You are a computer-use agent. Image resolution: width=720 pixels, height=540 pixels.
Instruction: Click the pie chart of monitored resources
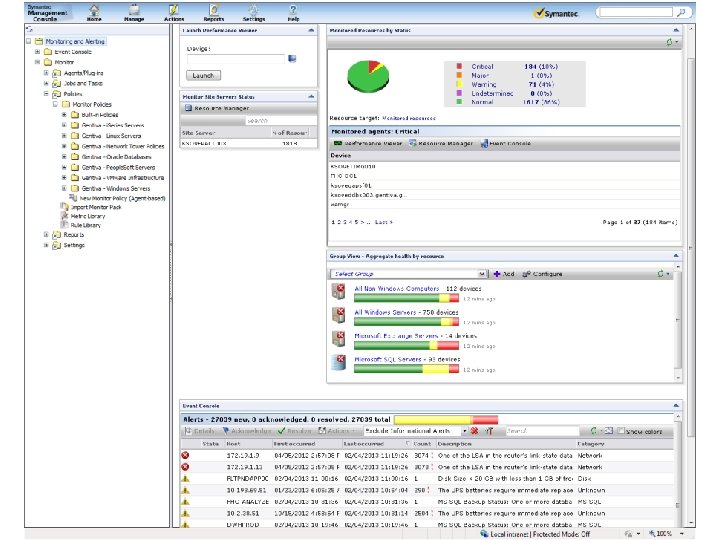(x=368, y=76)
